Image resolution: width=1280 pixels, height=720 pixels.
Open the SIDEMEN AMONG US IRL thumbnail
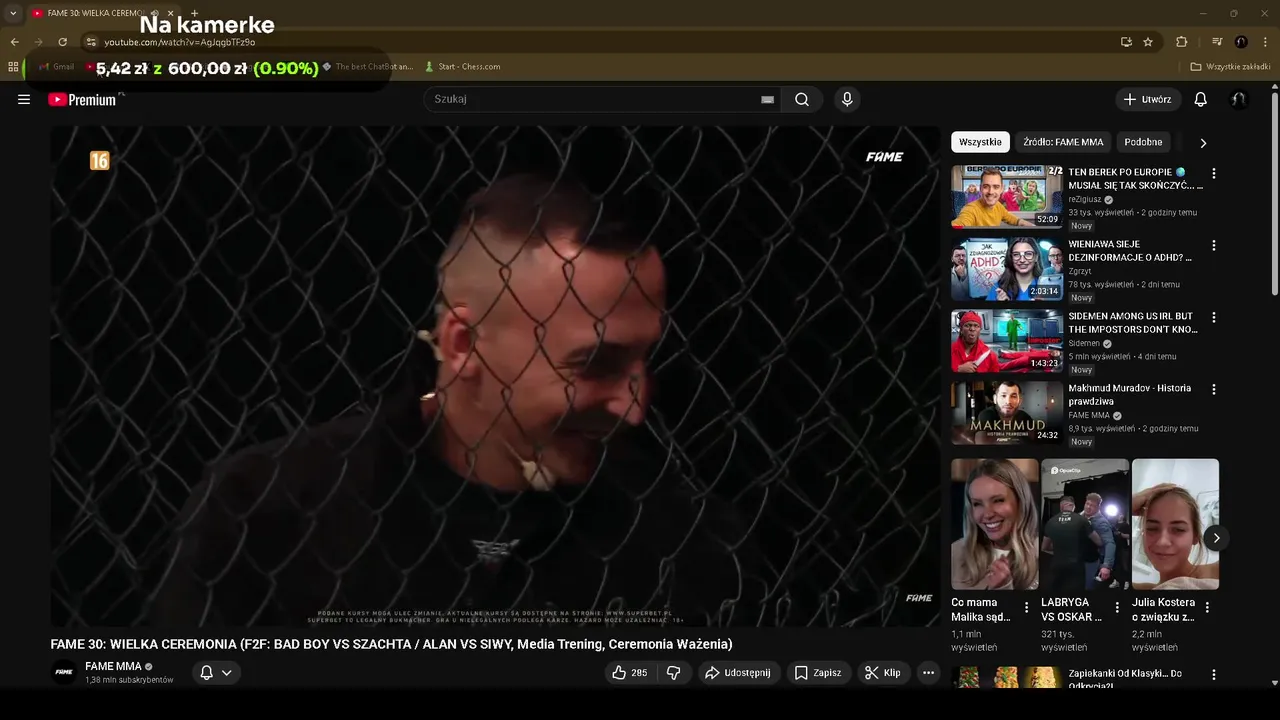click(x=1006, y=341)
